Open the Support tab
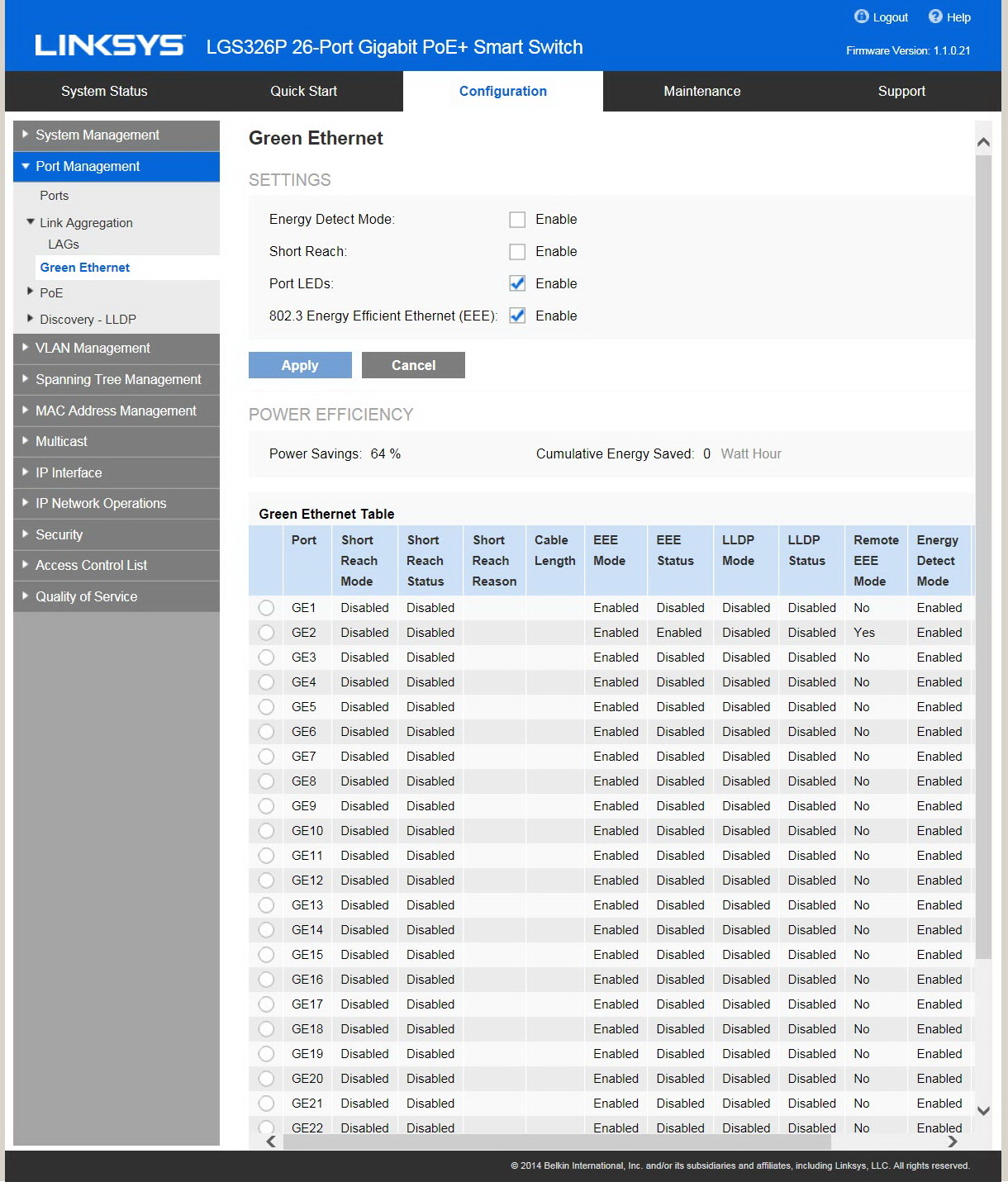 click(901, 91)
